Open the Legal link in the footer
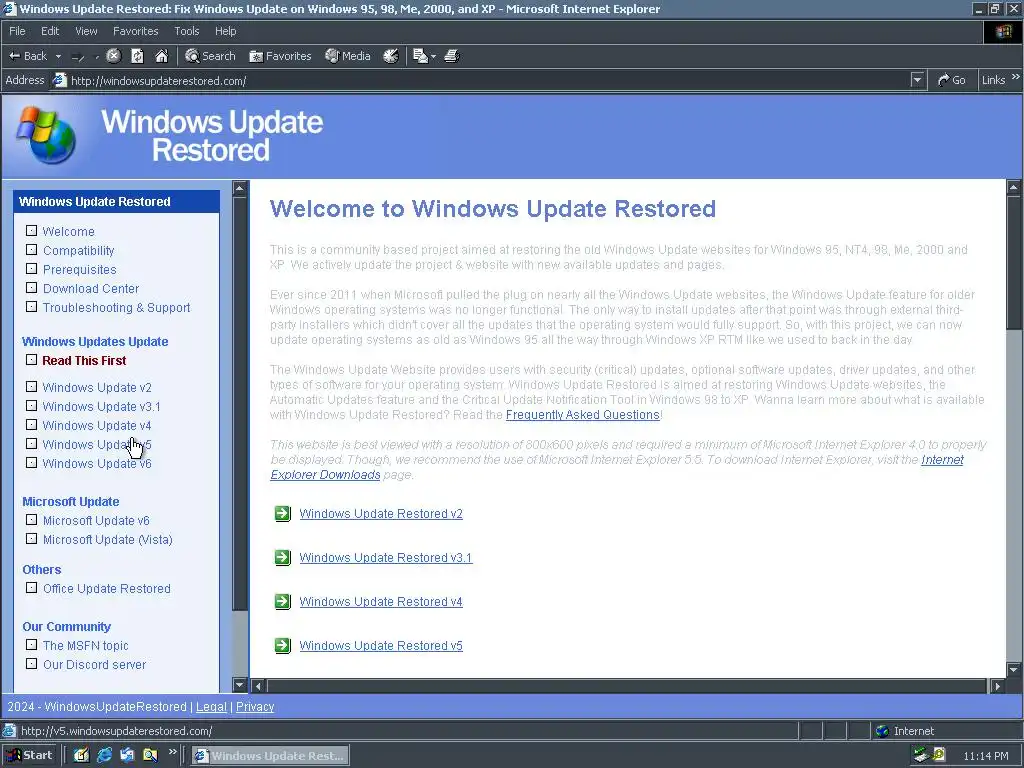The height and width of the screenshot is (768, 1024). (x=211, y=707)
